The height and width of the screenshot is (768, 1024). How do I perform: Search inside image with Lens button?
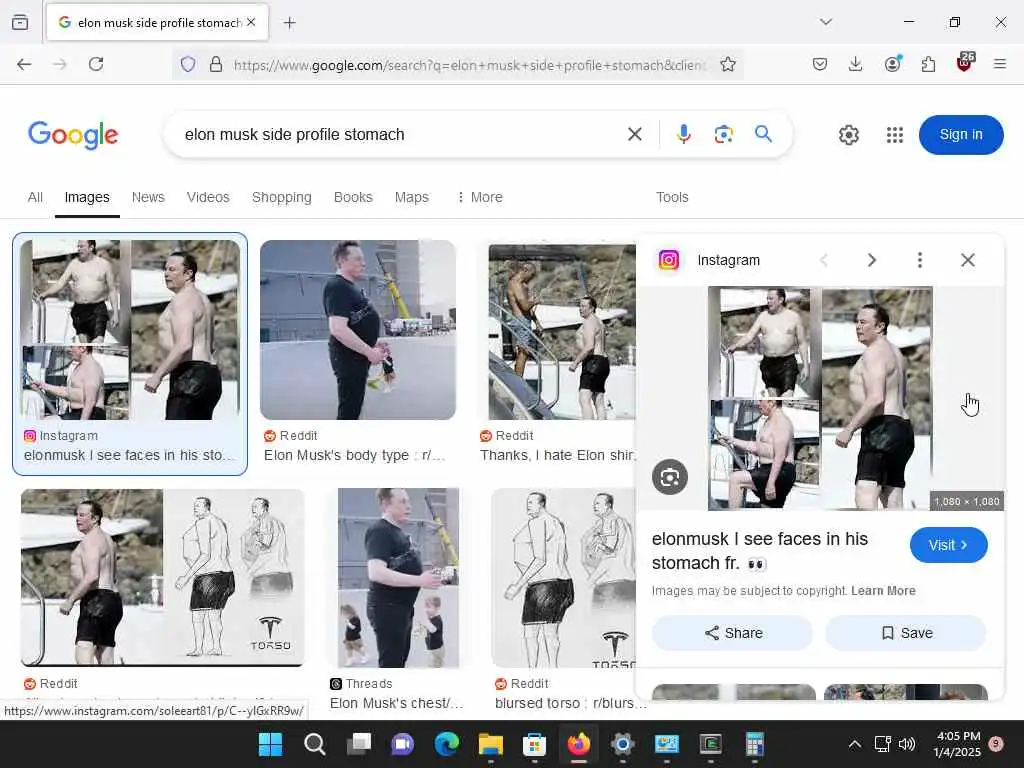[670, 477]
